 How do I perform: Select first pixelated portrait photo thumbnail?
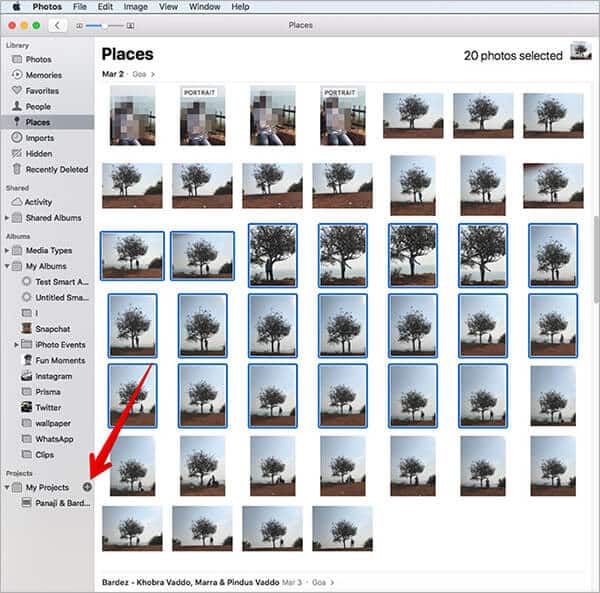pos(132,116)
